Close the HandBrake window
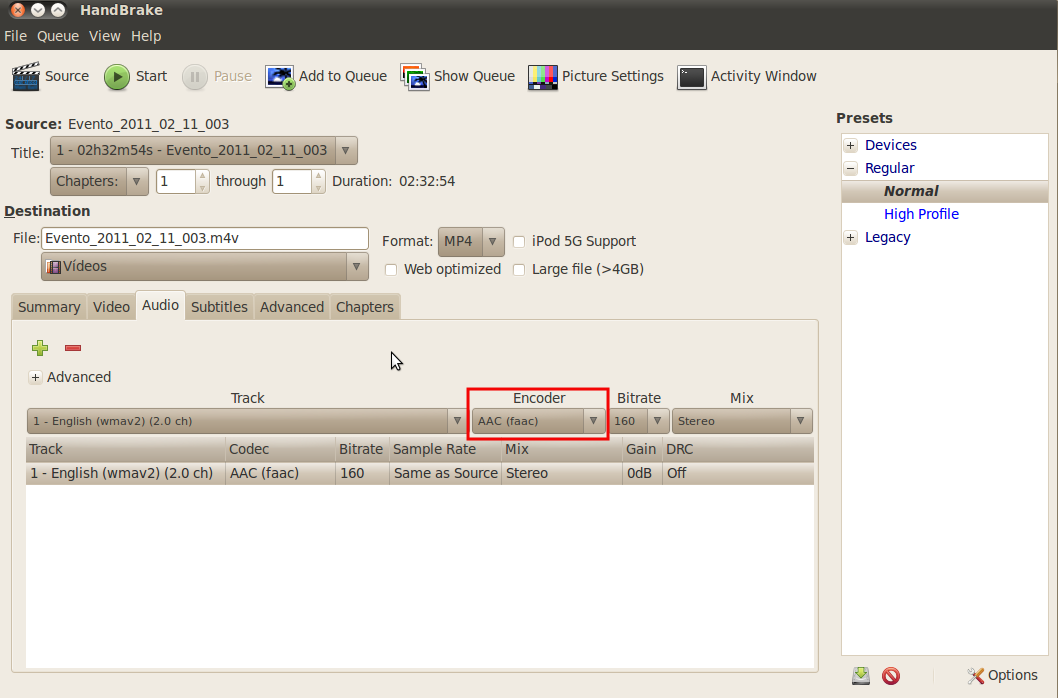1058x698 pixels. pos(18,10)
